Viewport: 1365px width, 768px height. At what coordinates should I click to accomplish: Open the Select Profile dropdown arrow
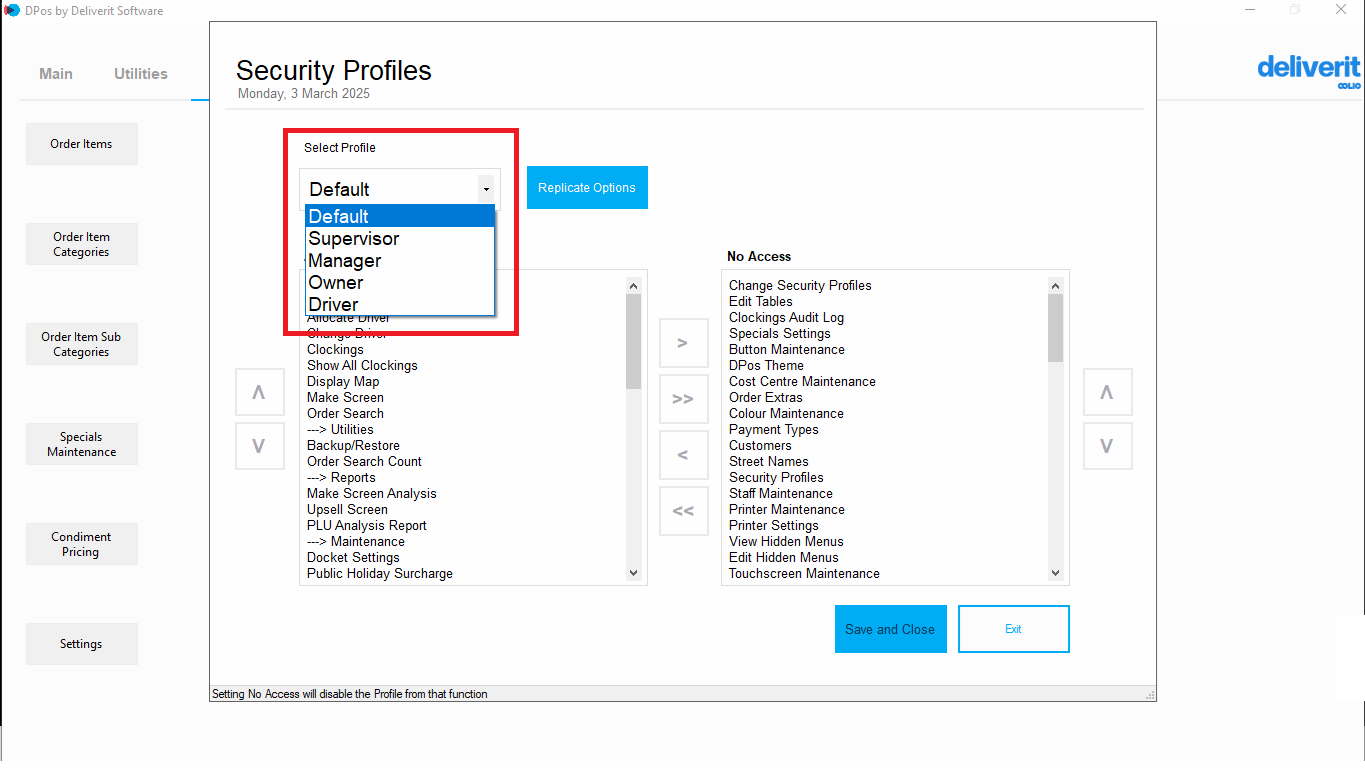486,189
